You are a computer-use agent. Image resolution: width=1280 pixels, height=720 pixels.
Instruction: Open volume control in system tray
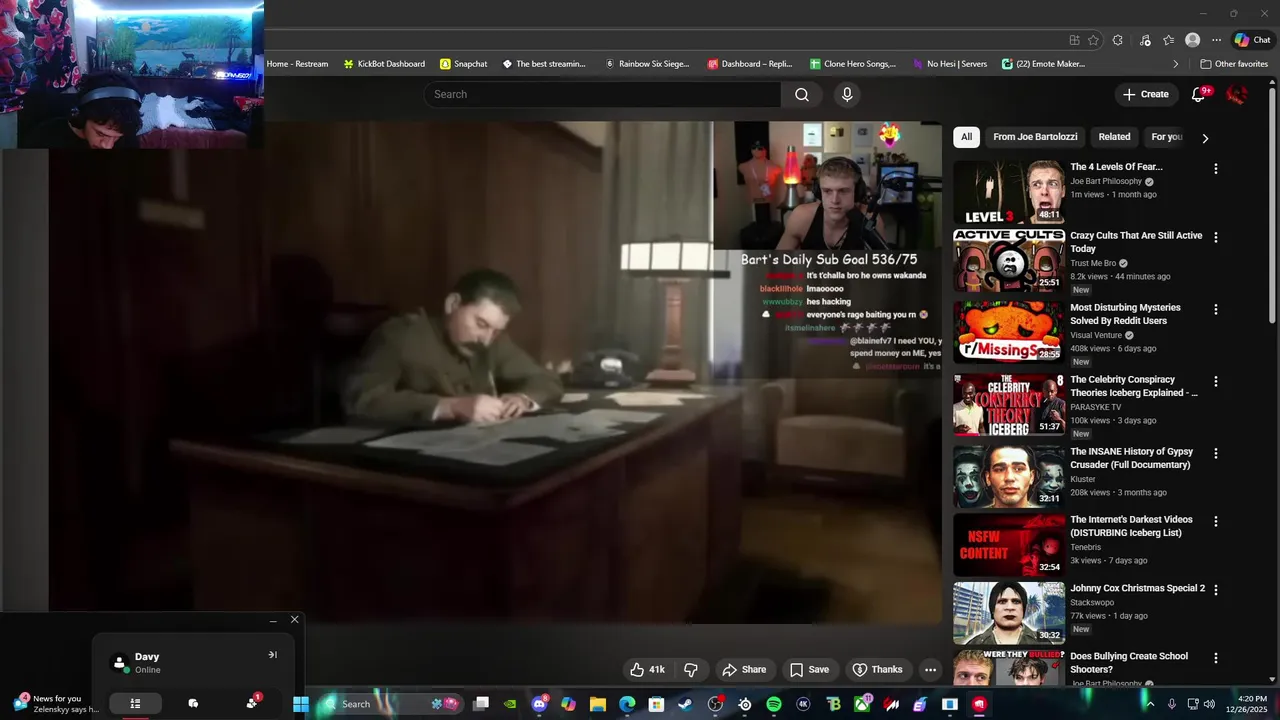click(1210, 704)
